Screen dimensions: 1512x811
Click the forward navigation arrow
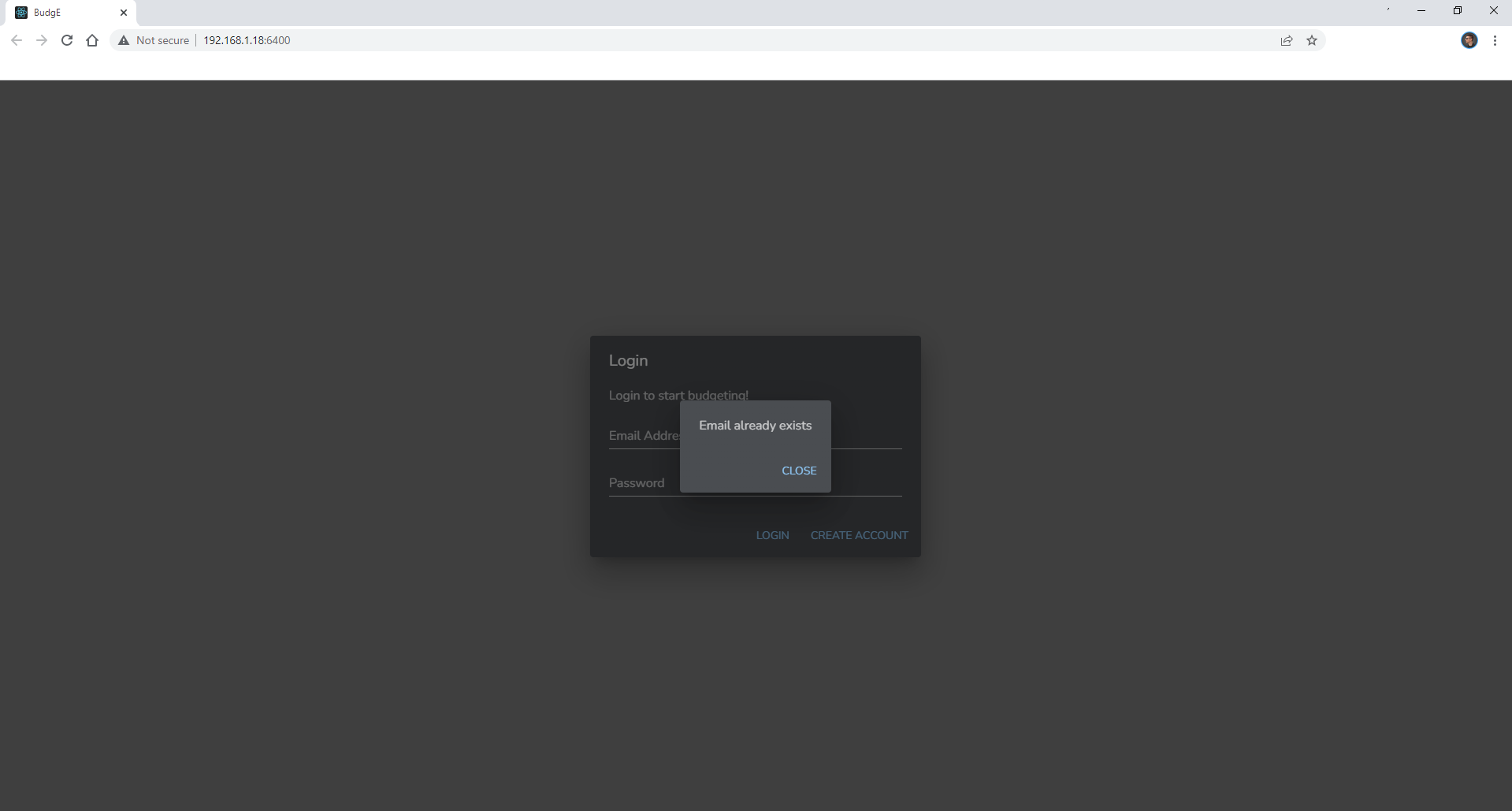tap(42, 40)
